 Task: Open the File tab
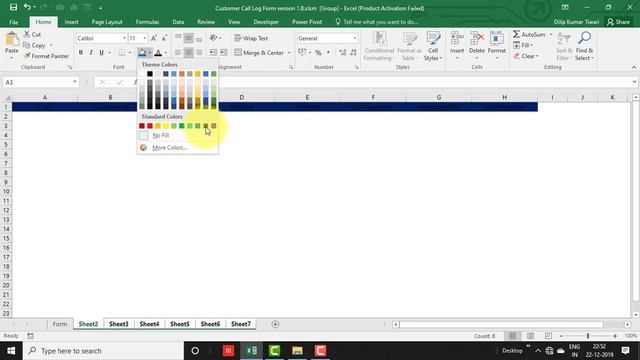(x=13, y=22)
